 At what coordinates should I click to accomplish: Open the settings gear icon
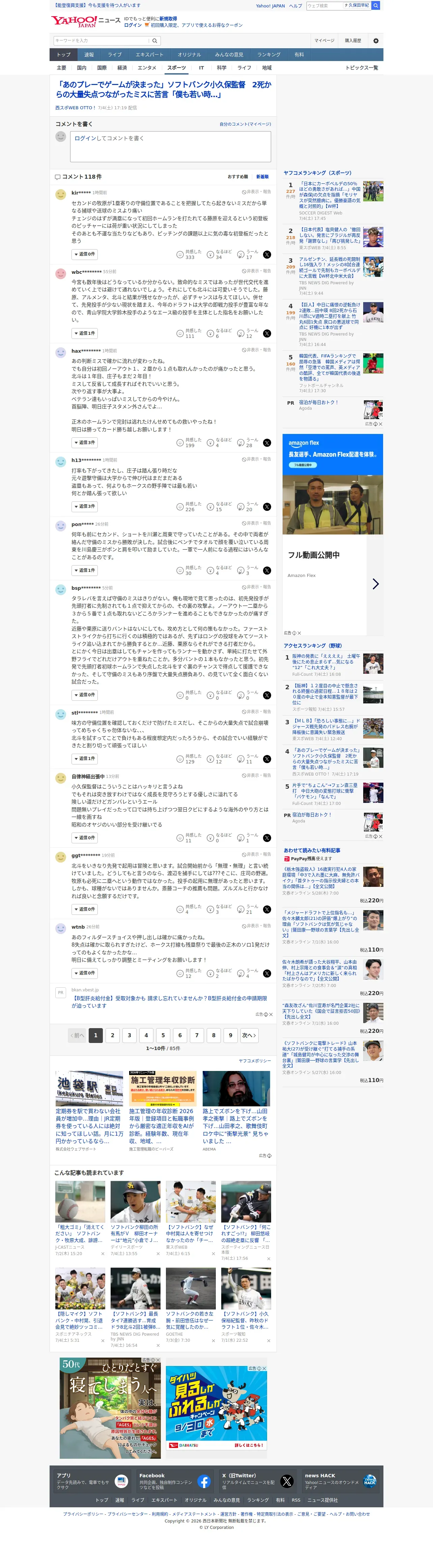(x=376, y=41)
